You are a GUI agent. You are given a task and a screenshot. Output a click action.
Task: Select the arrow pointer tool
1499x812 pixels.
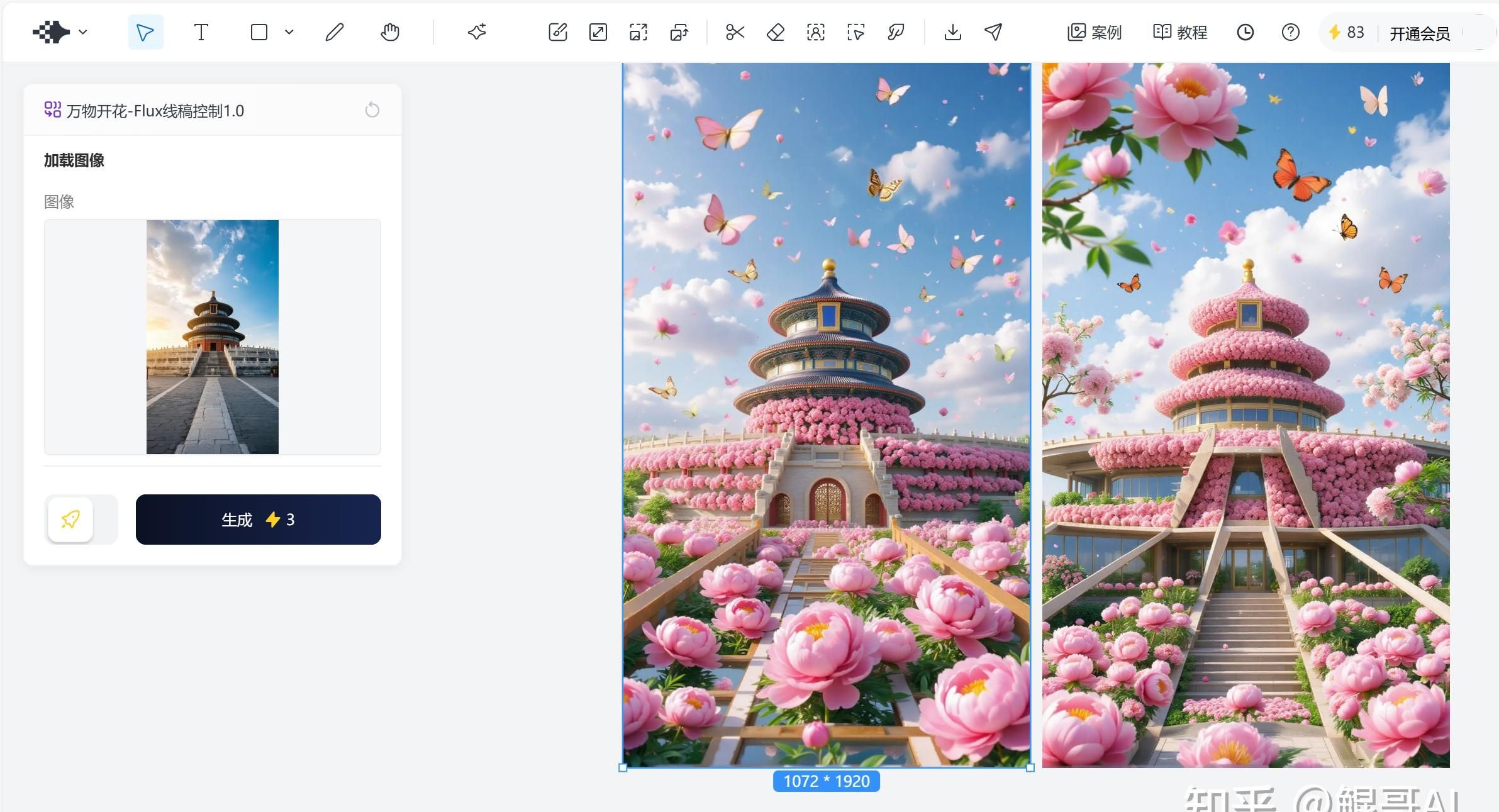[145, 32]
